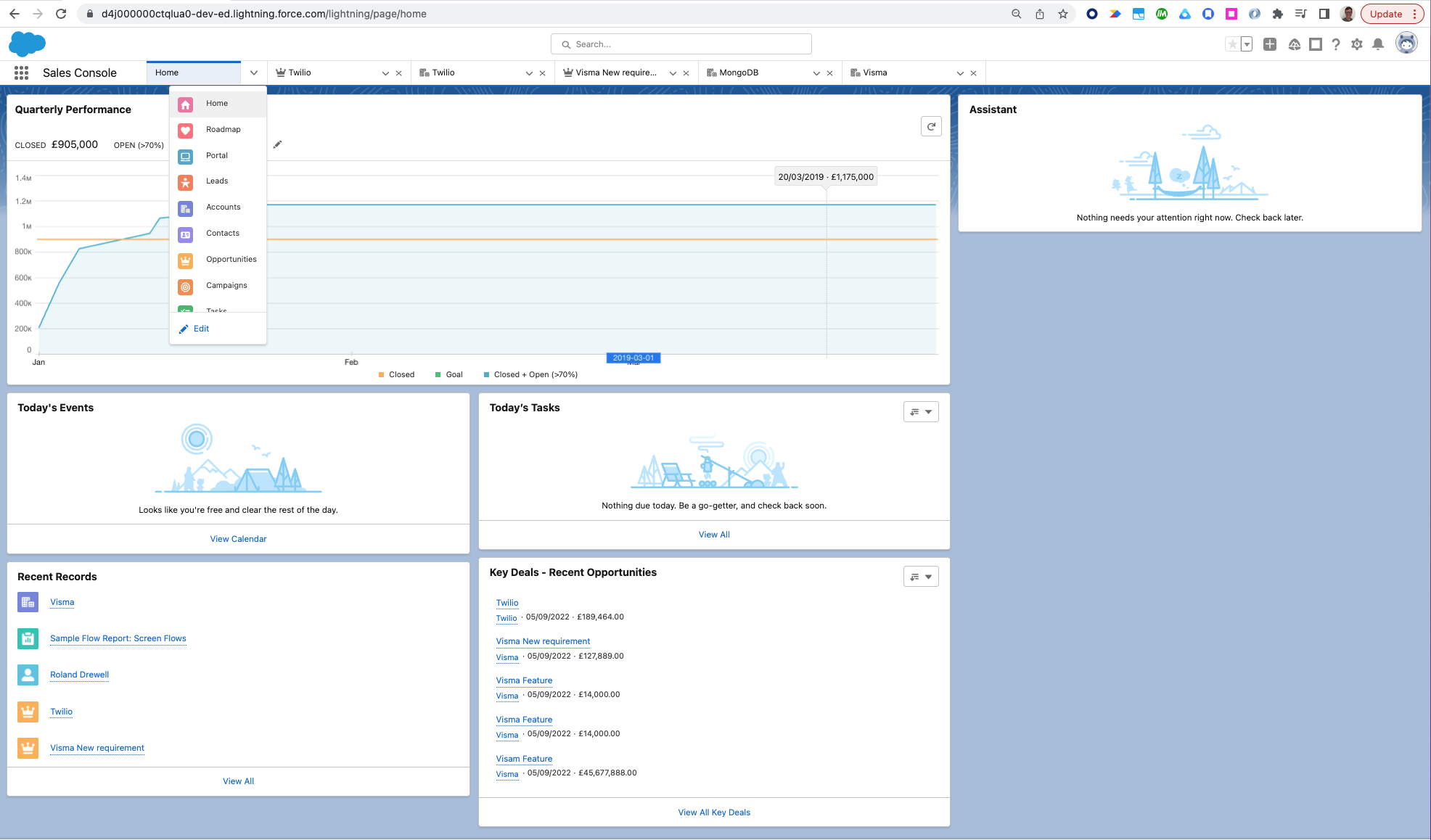Select Roadmap in the navigation menu
Image resolution: width=1431 pixels, height=840 pixels.
point(218,130)
